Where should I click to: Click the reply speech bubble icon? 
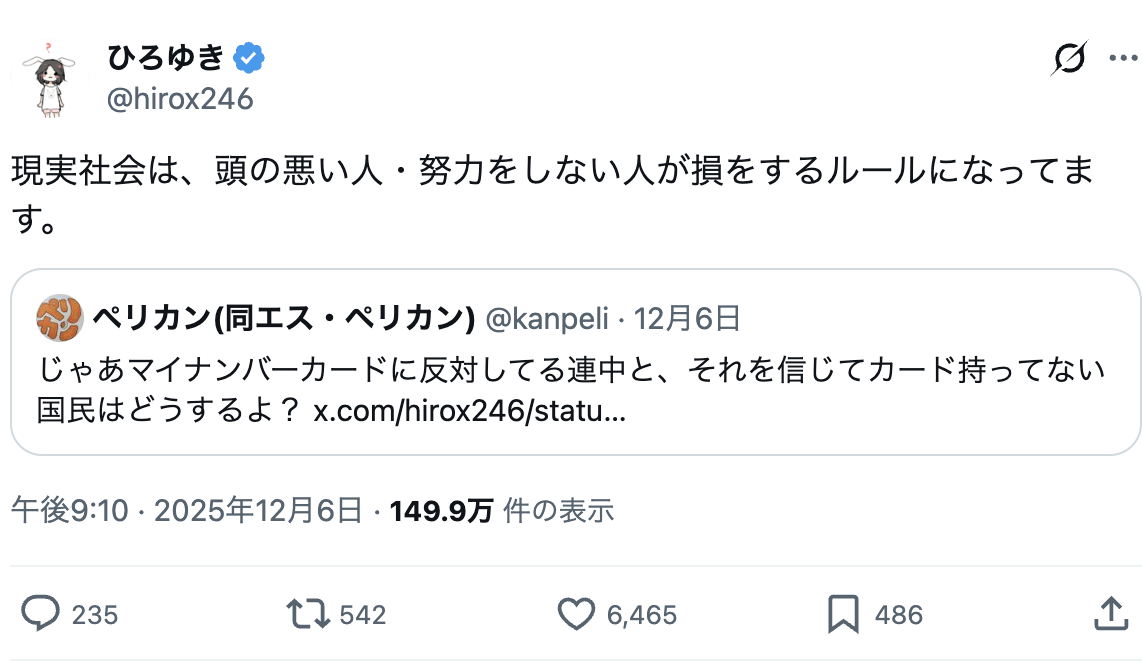41,613
